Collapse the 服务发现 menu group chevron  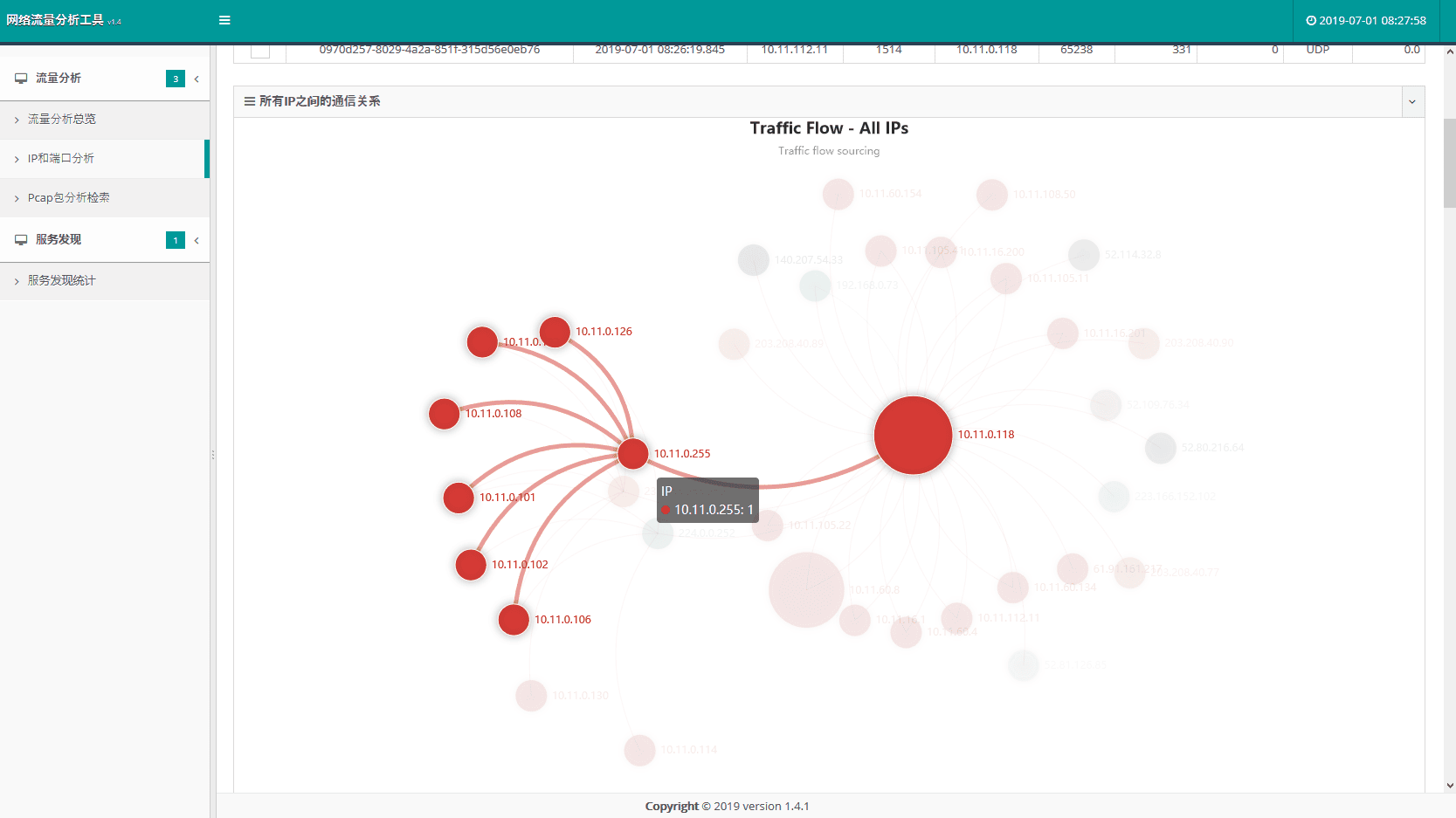(x=197, y=241)
